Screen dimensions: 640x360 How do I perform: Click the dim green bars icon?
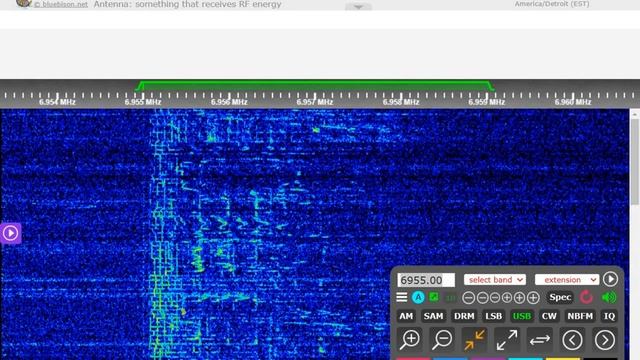pos(451,298)
